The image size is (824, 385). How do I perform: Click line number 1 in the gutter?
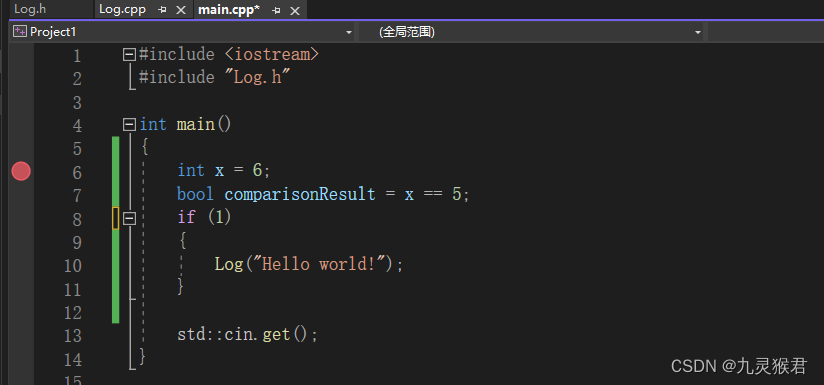[x=77, y=56]
